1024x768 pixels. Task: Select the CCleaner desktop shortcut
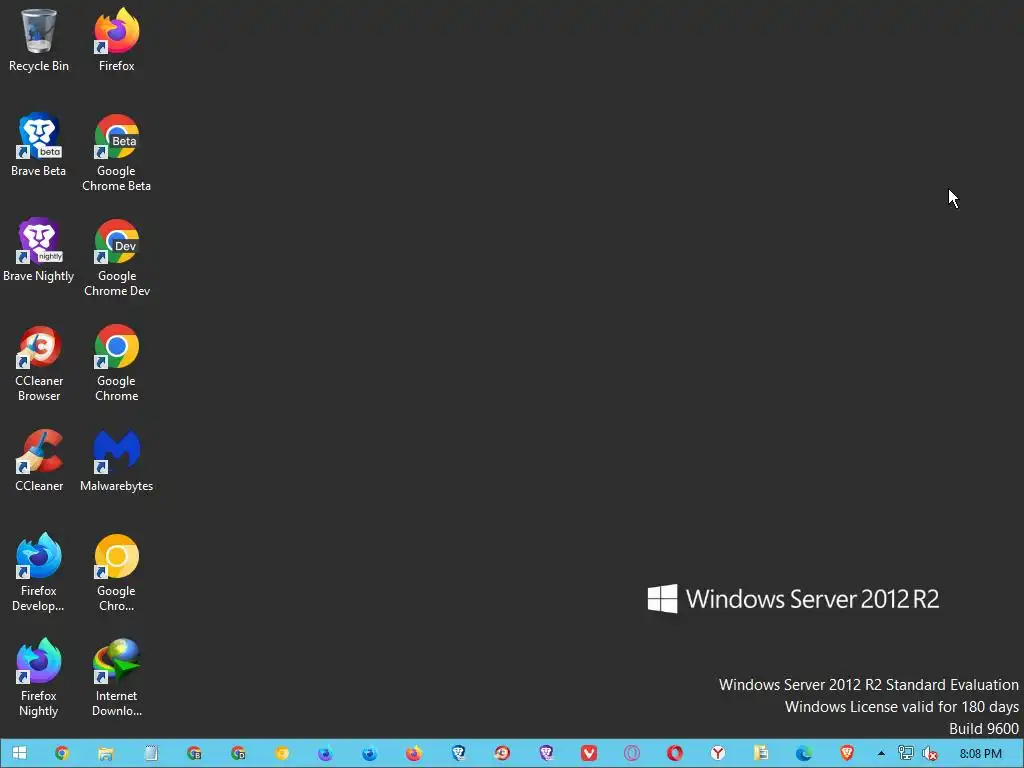39,460
